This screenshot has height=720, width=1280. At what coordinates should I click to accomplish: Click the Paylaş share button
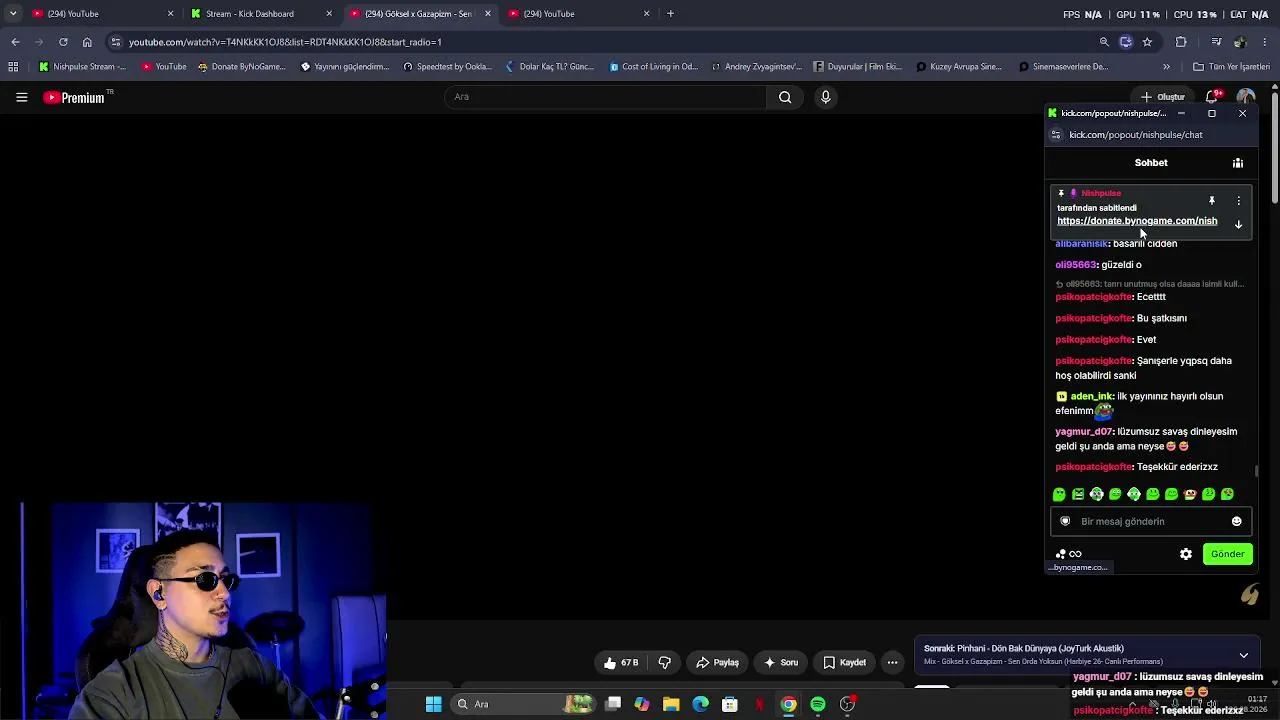pos(717,662)
